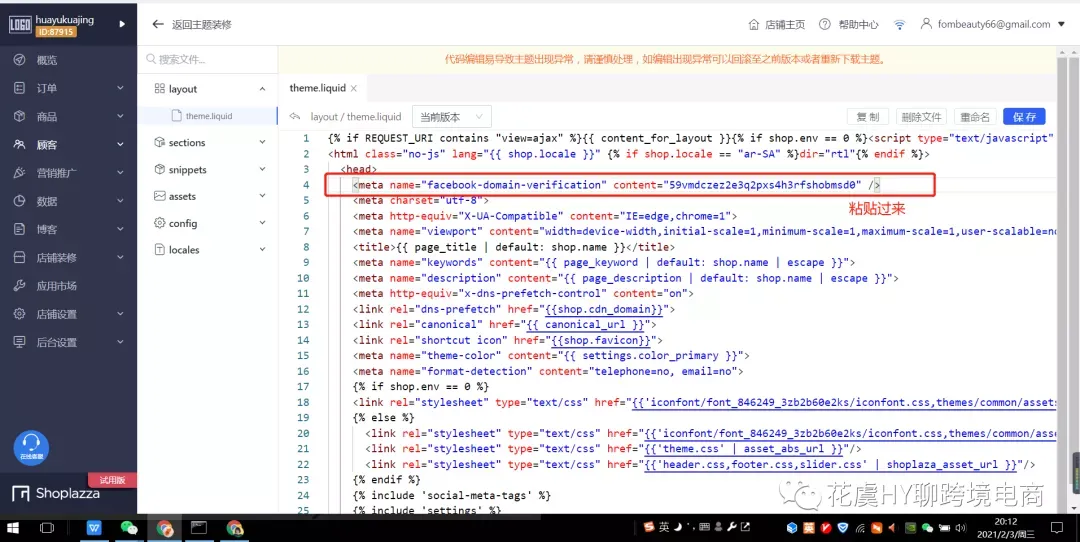Viewport: 1080px width, 542px height.
Task: Expand the 订单 sidebar submenu chevron
Action: pos(121,88)
